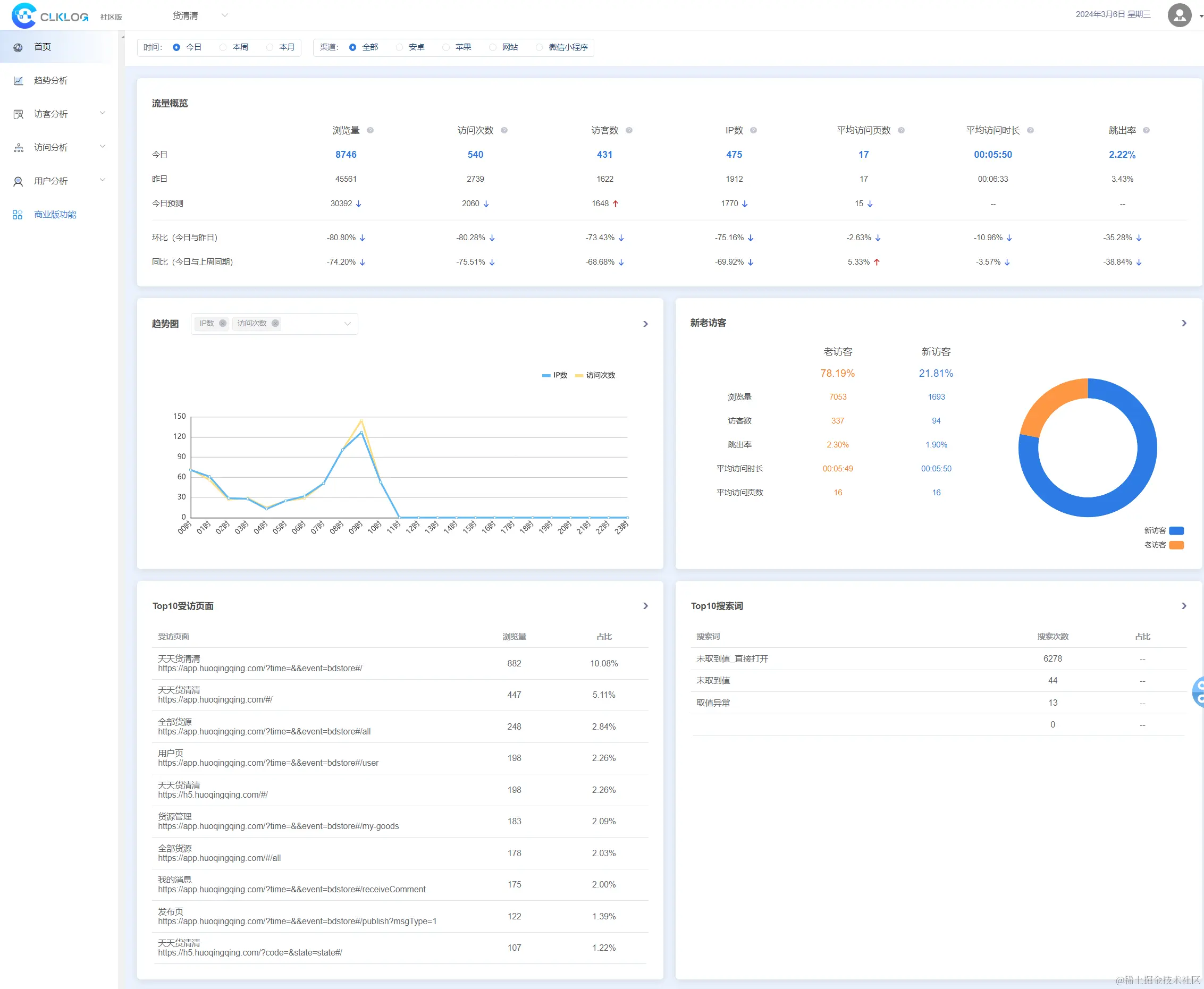Go to 趋势分析 in the sidebar
Viewport: 1204px width, 989px height.
pyautogui.click(x=50, y=80)
